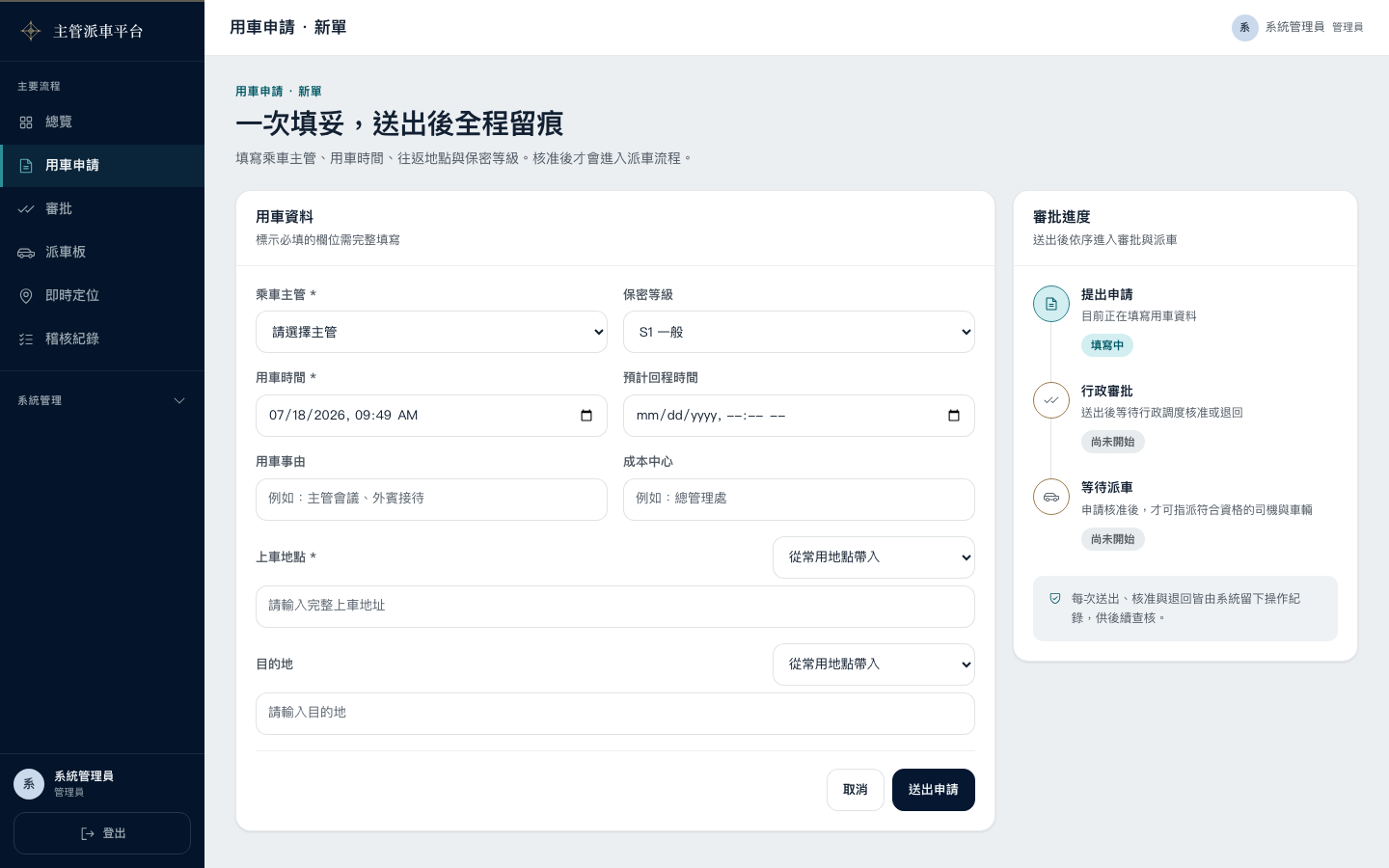The height and width of the screenshot is (868, 1389).
Task: Open 稽核紀錄 menu item
Action: [102, 339]
